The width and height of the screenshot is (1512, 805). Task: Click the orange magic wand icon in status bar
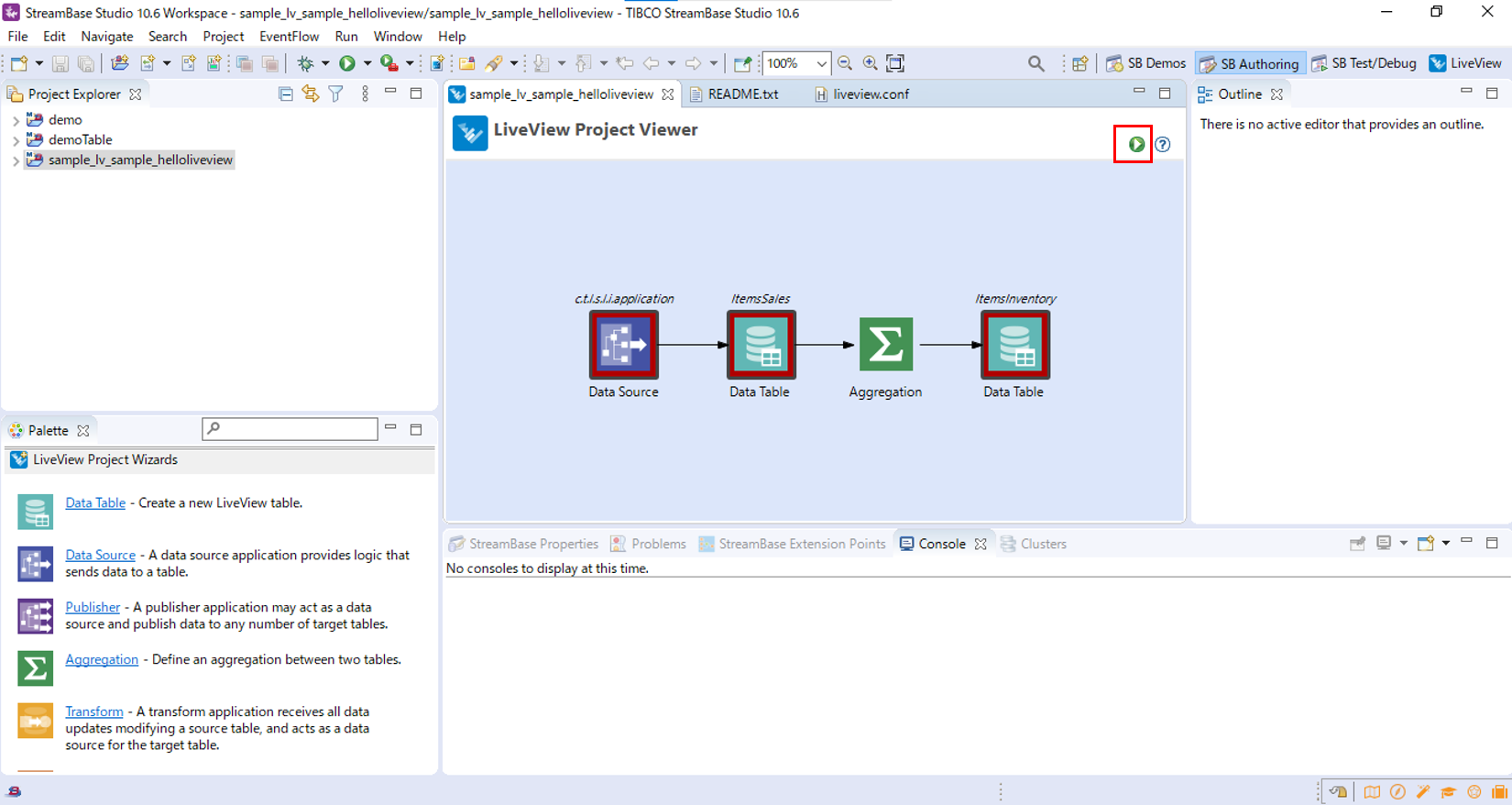click(1423, 792)
